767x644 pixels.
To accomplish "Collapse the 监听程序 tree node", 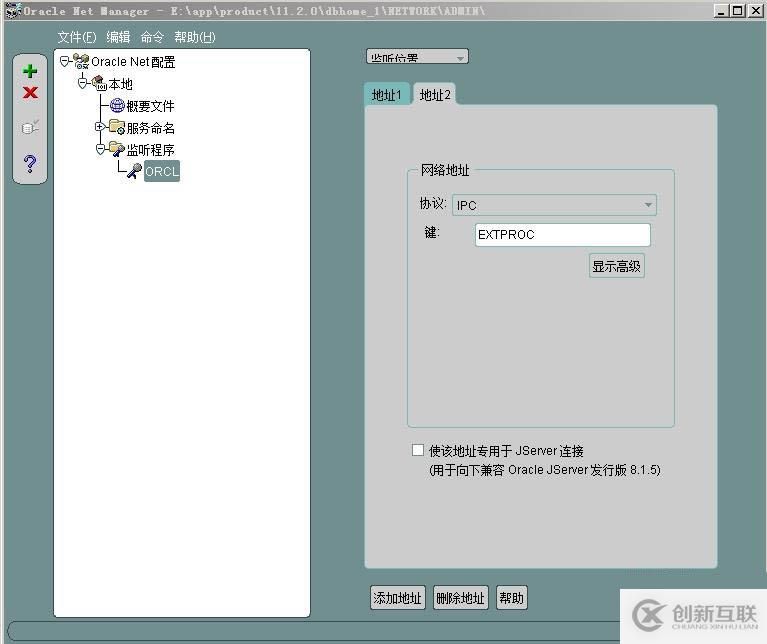I will coord(100,149).
